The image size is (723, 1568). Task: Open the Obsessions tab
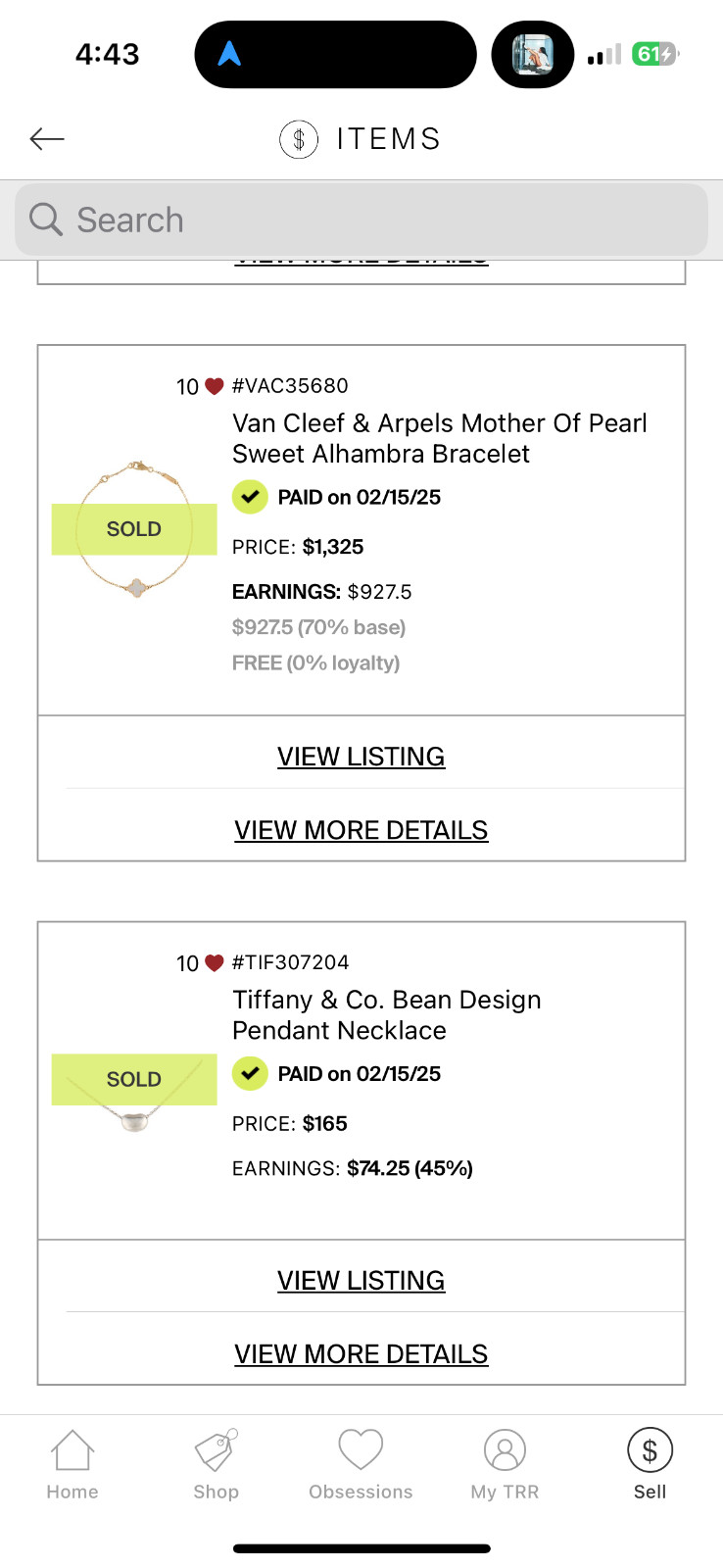point(361,1465)
